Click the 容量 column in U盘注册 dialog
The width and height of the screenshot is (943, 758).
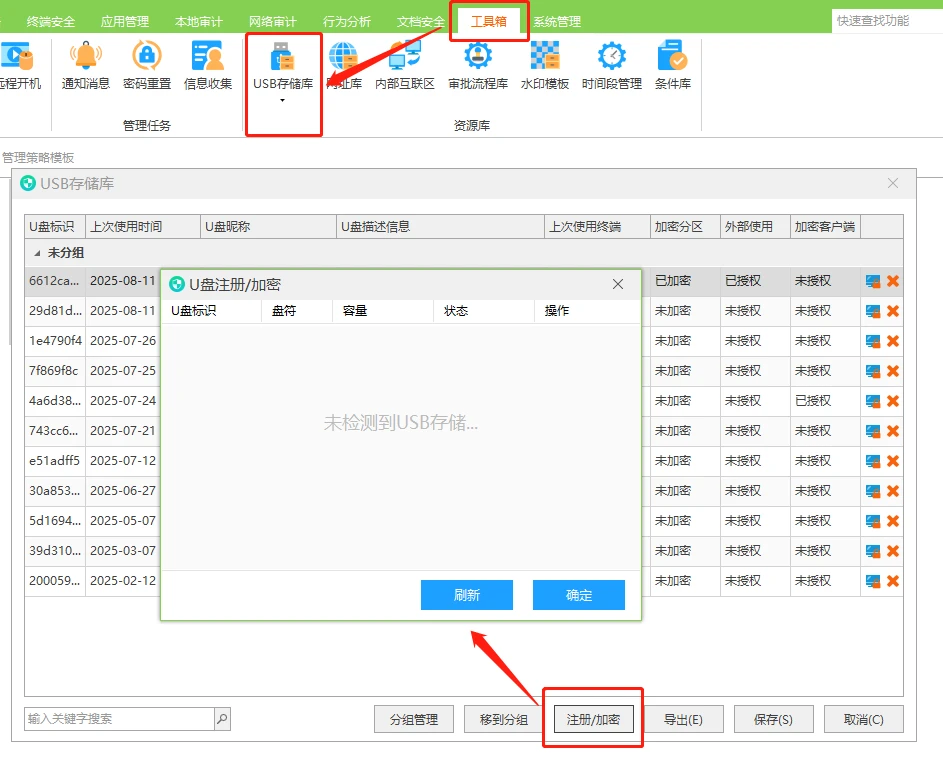[382, 311]
